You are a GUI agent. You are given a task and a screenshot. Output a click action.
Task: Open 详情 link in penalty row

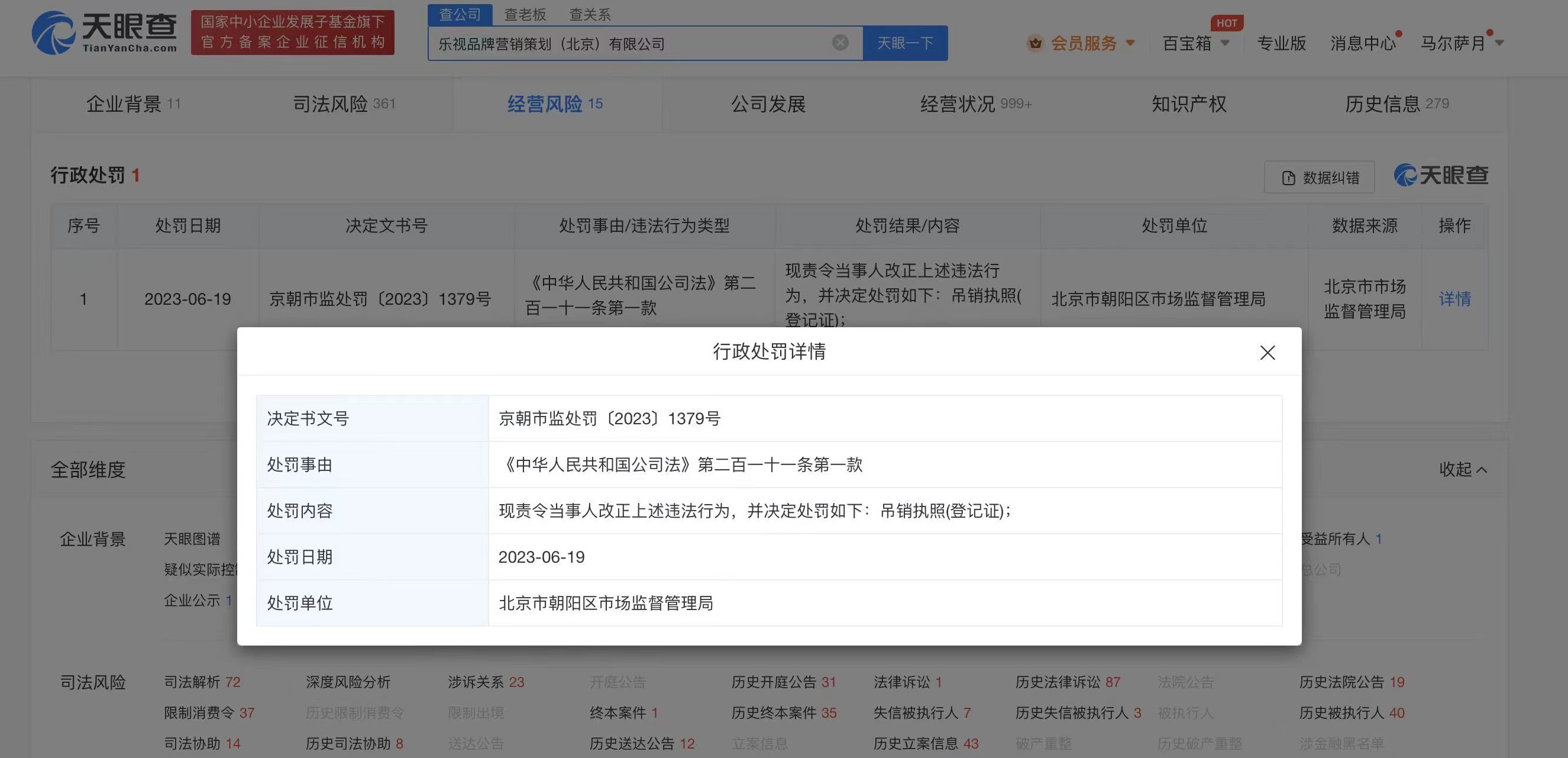(1454, 299)
